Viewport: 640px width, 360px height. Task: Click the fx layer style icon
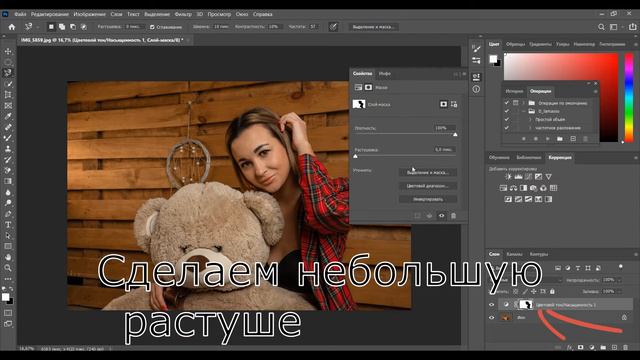pos(570,347)
